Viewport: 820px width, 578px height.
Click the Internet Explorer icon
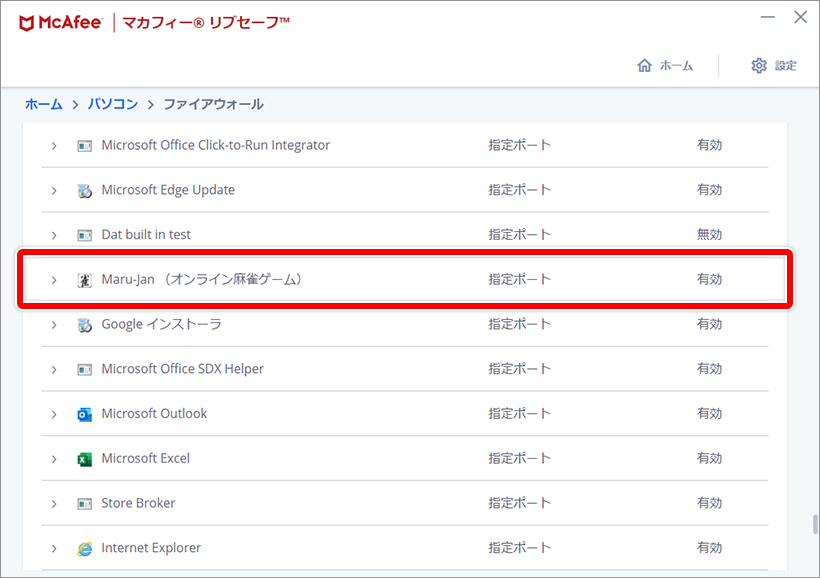(x=84, y=548)
